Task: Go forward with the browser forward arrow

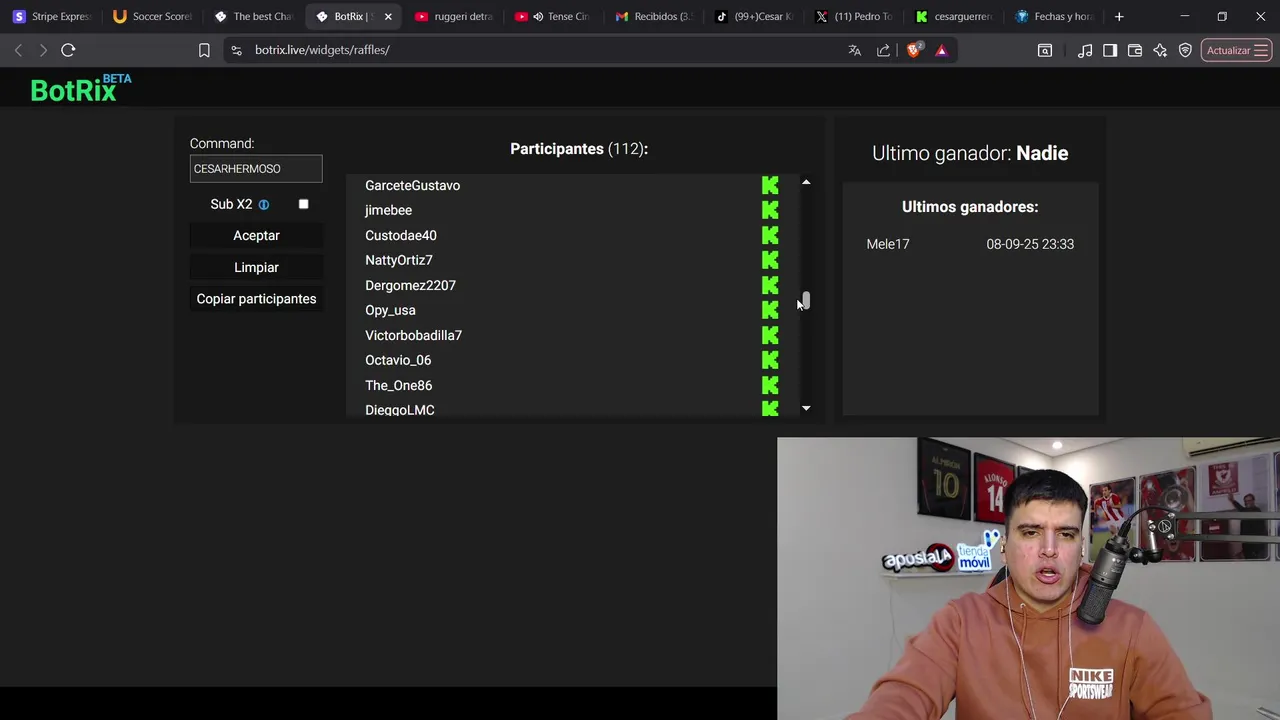Action: tap(43, 50)
